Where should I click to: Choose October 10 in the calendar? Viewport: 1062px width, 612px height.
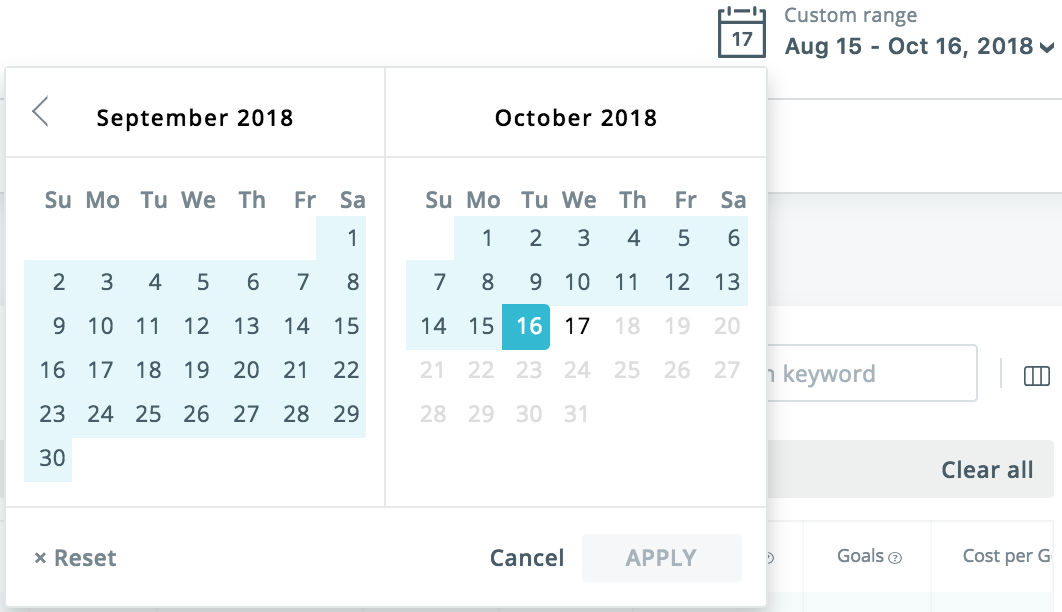coord(577,282)
